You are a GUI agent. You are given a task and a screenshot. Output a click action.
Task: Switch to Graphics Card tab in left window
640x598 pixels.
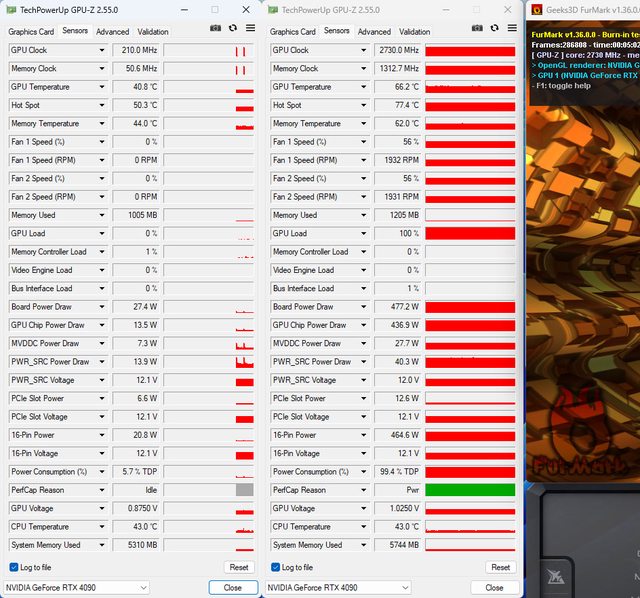31,32
